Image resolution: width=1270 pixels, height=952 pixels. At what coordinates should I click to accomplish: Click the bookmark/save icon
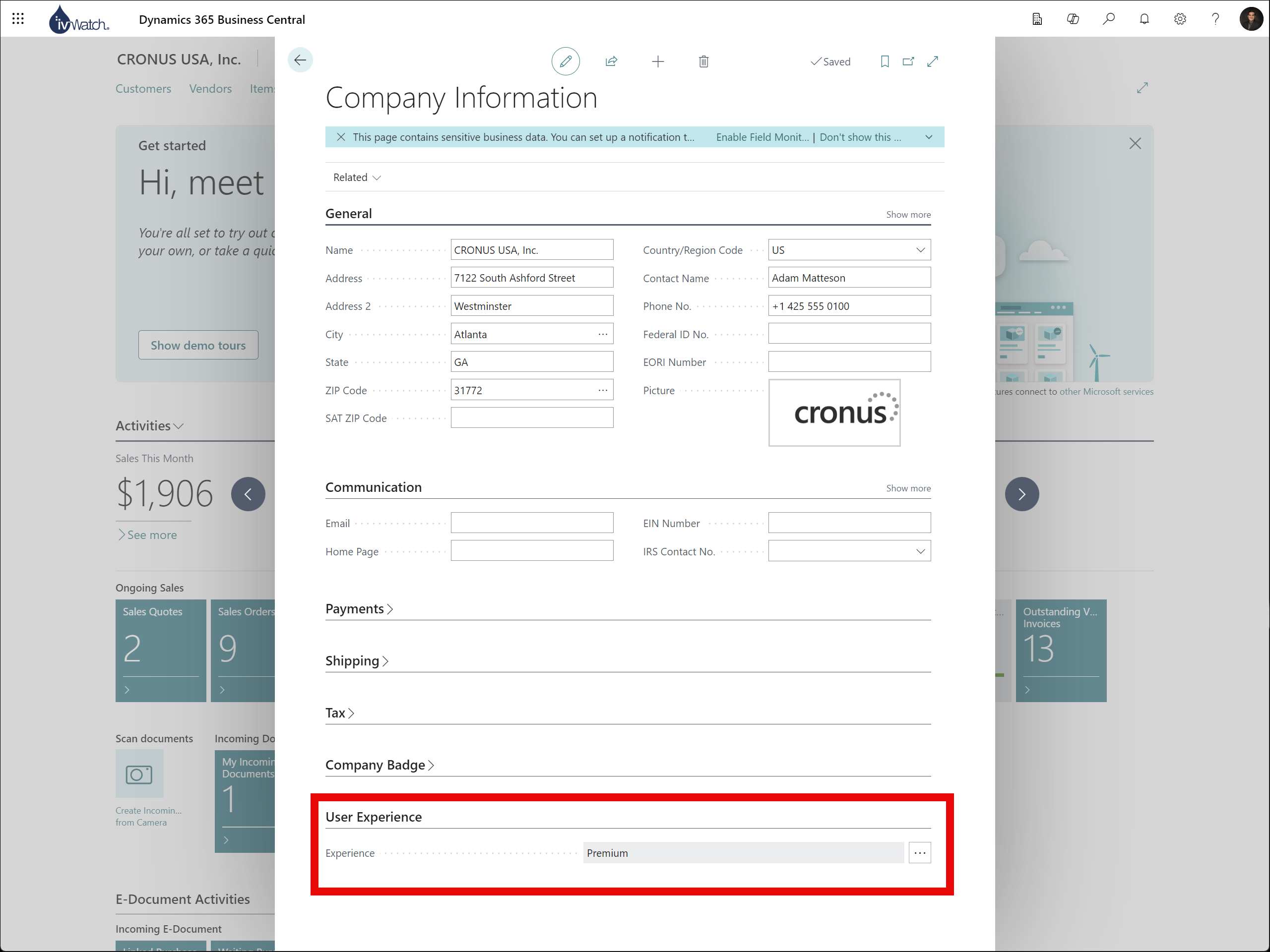[882, 61]
